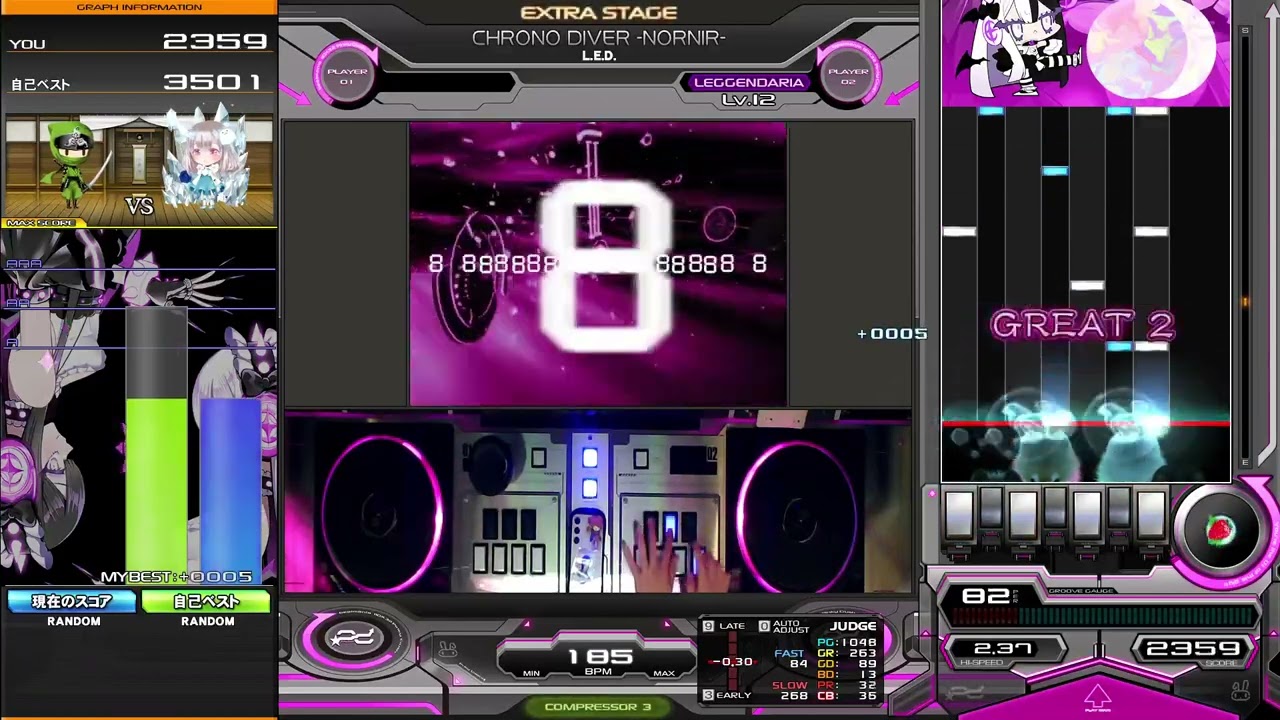The image size is (1280, 720).
Task: Click the Lv.12 level text
Action: 749,100
